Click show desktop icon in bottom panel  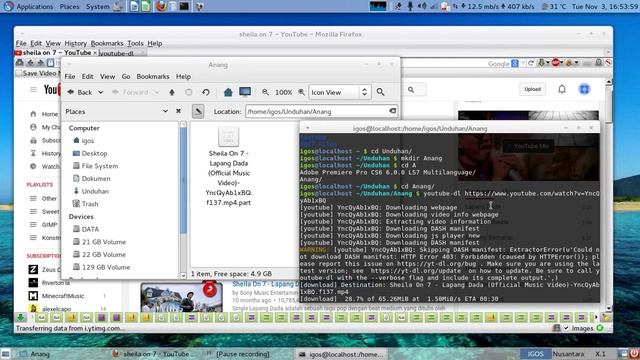[5, 354]
